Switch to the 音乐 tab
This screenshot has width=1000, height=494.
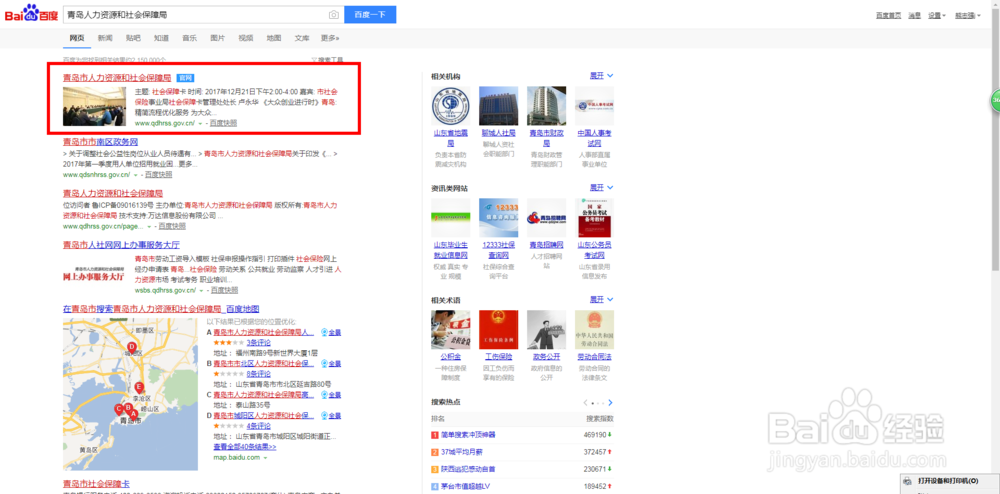click(x=189, y=38)
